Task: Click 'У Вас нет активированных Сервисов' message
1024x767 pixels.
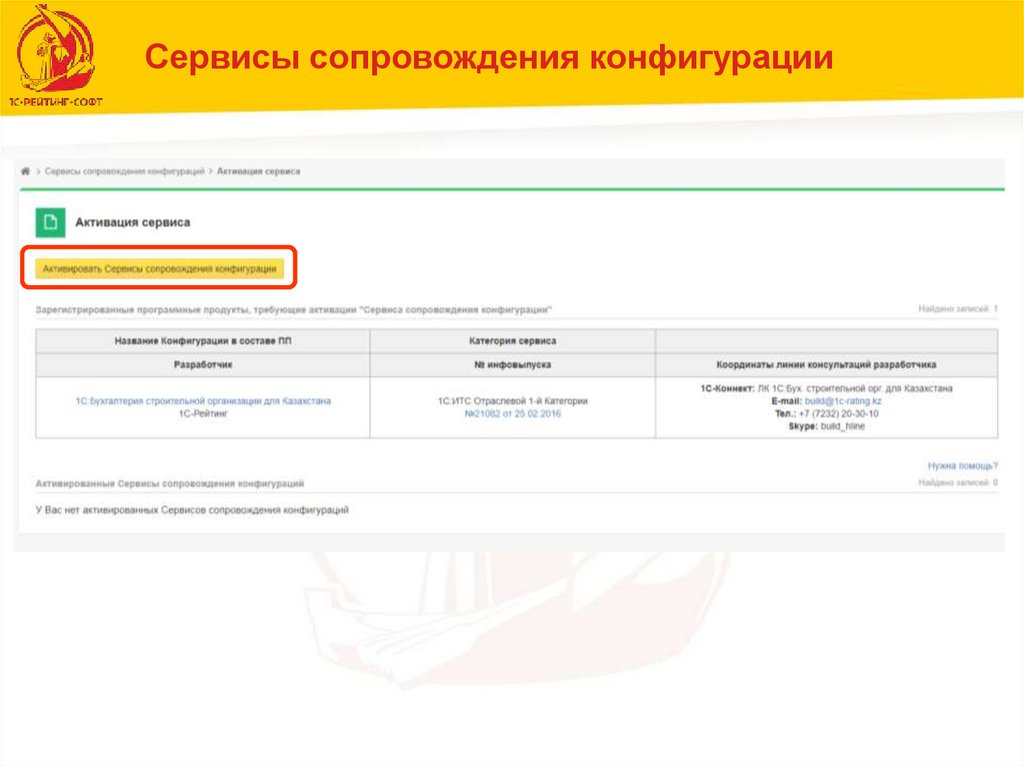Action: [192, 510]
